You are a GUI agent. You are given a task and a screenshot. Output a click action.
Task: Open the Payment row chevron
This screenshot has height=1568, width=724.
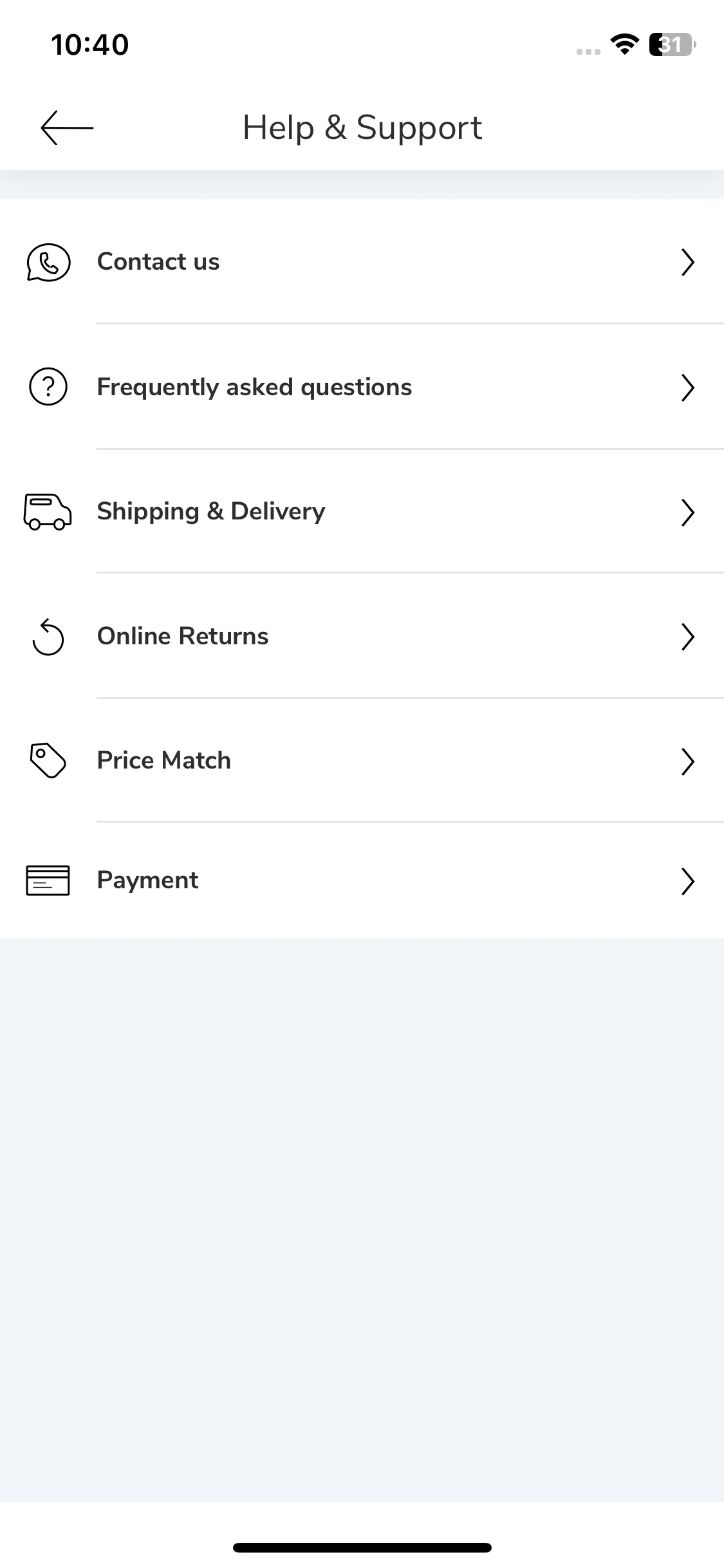[x=688, y=881]
